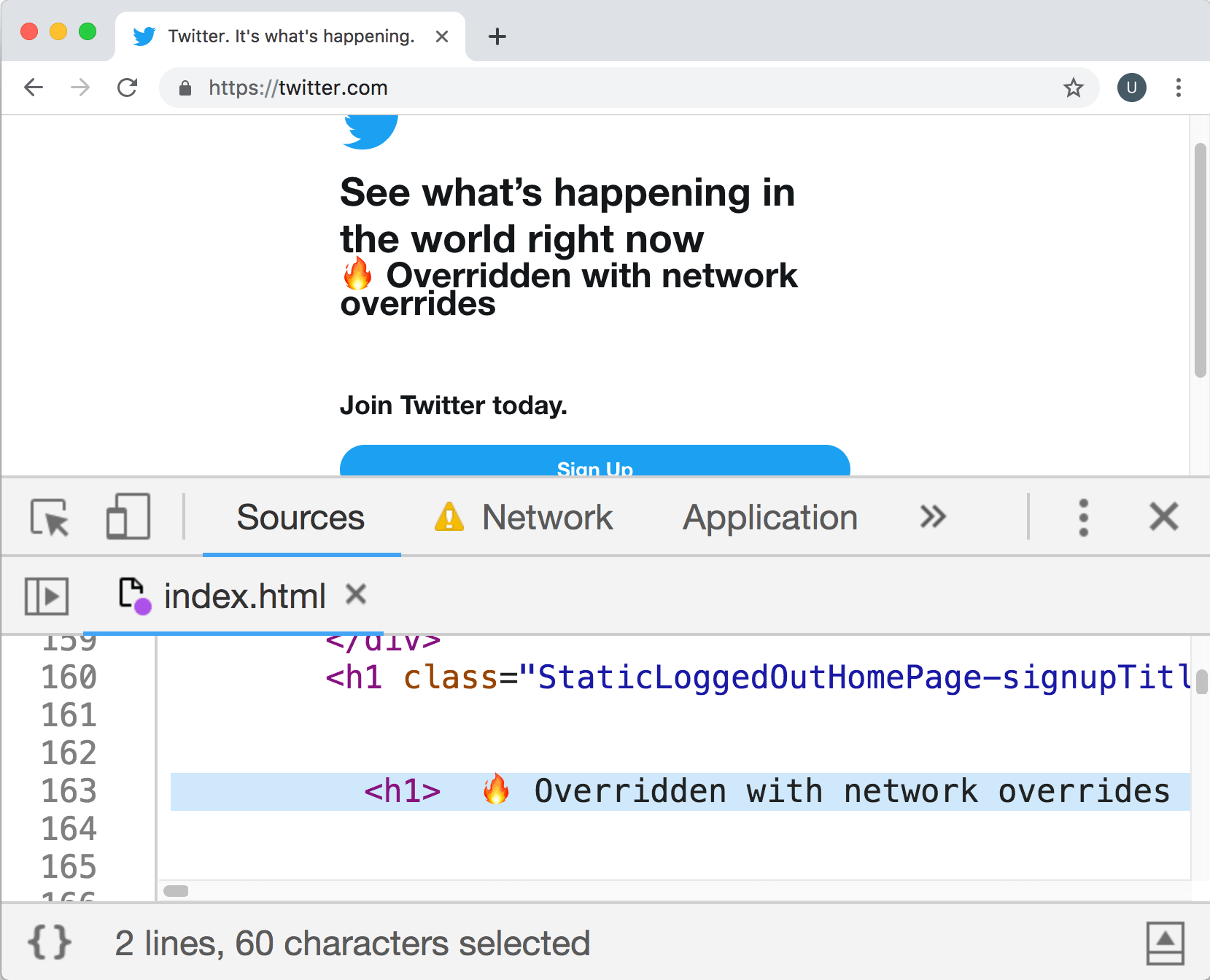
Task: Pretty print the source with braces
Action: click(x=50, y=942)
